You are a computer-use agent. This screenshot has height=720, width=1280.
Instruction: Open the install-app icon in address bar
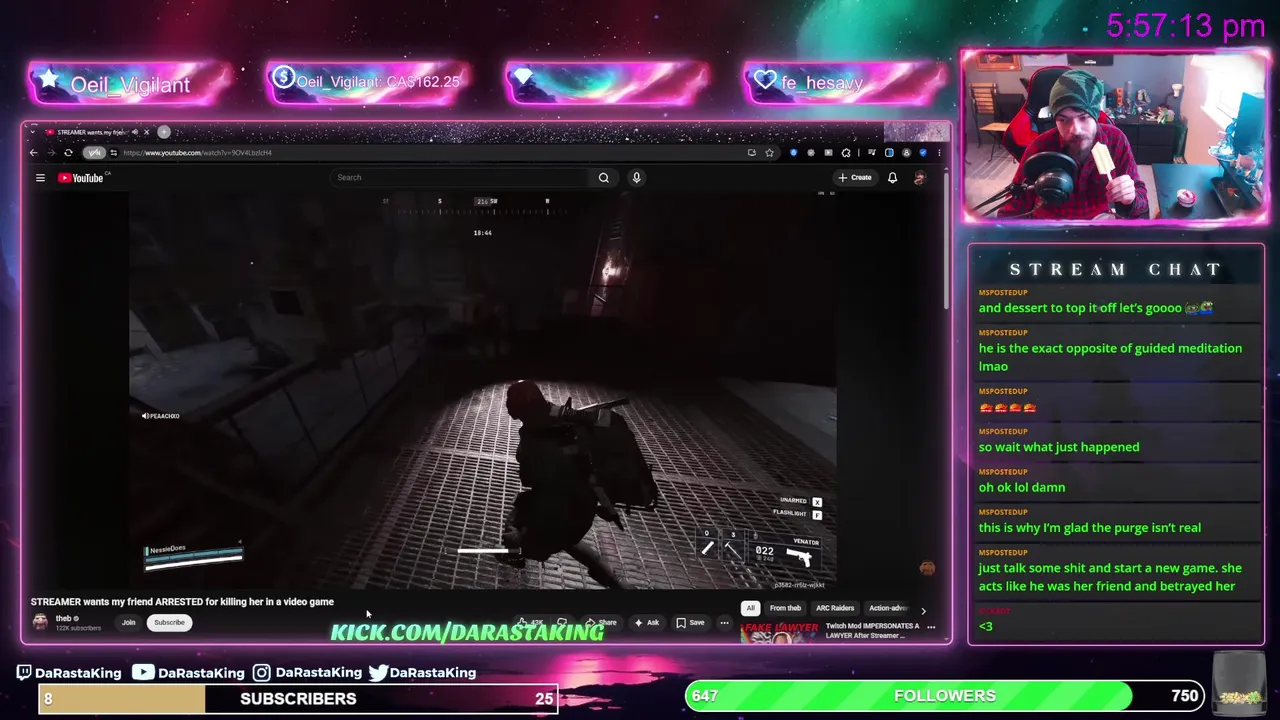752,152
